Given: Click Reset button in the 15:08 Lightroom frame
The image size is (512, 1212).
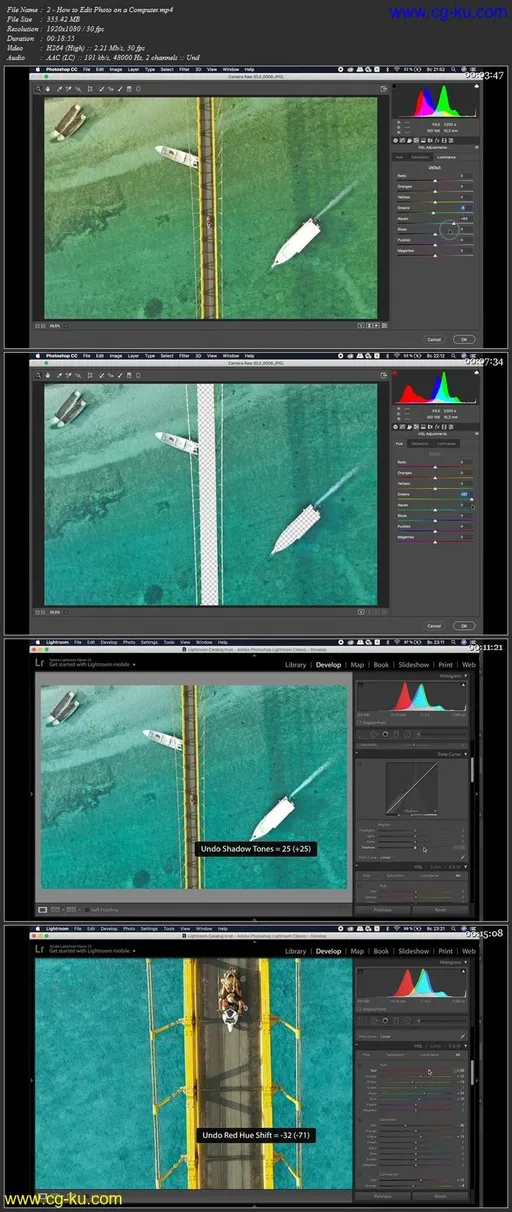Looking at the screenshot, I should [x=440, y=1196].
